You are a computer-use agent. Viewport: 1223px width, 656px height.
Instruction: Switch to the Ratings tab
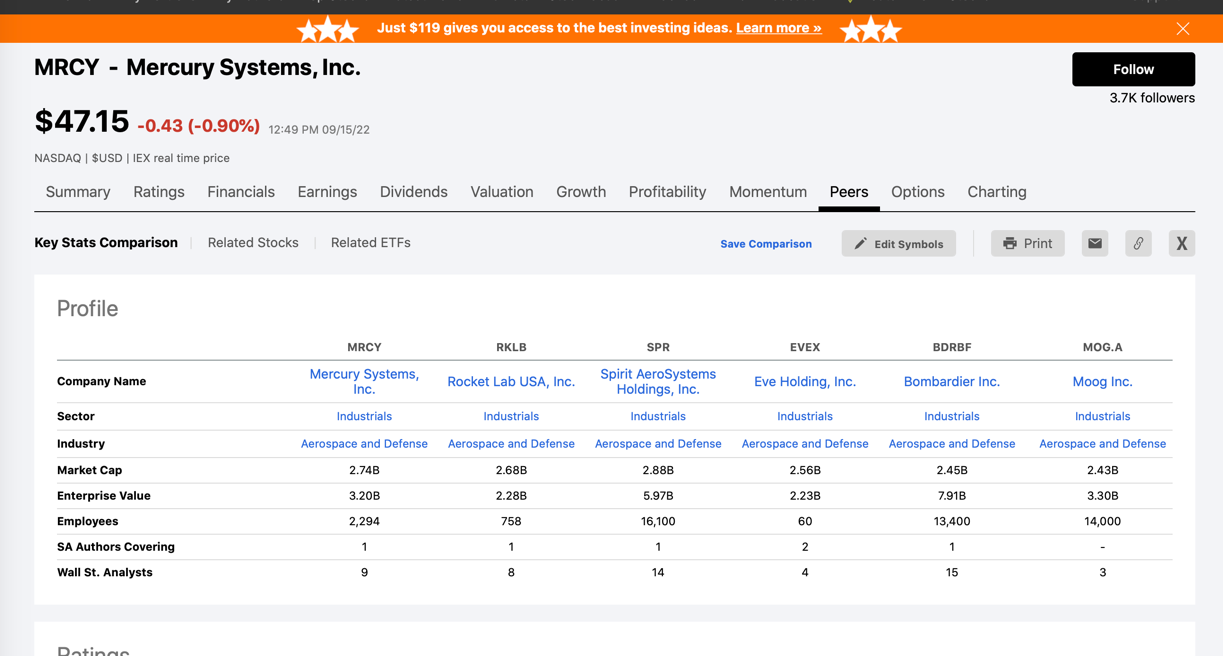(x=158, y=191)
